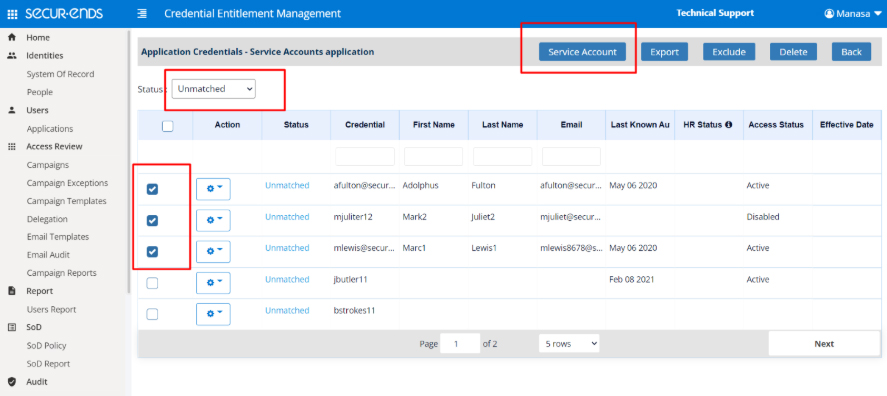The height and width of the screenshot is (396, 887).
Task: Open action gear menu for afulton
Action: (213, 189)
